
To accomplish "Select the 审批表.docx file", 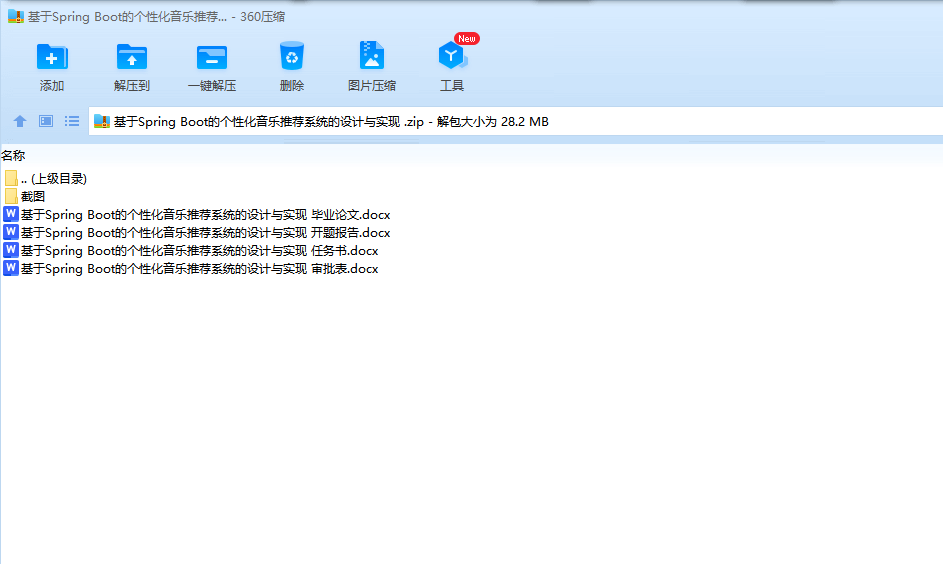I will click(199, 269).
